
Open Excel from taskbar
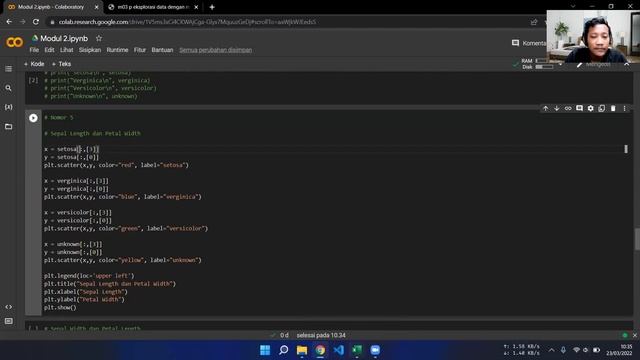coord(357,350)
